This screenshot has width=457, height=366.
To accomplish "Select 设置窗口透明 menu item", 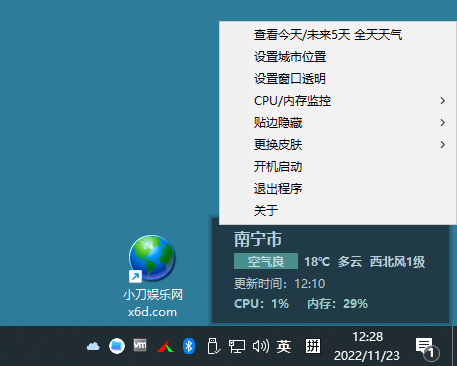I will point(338,79).
